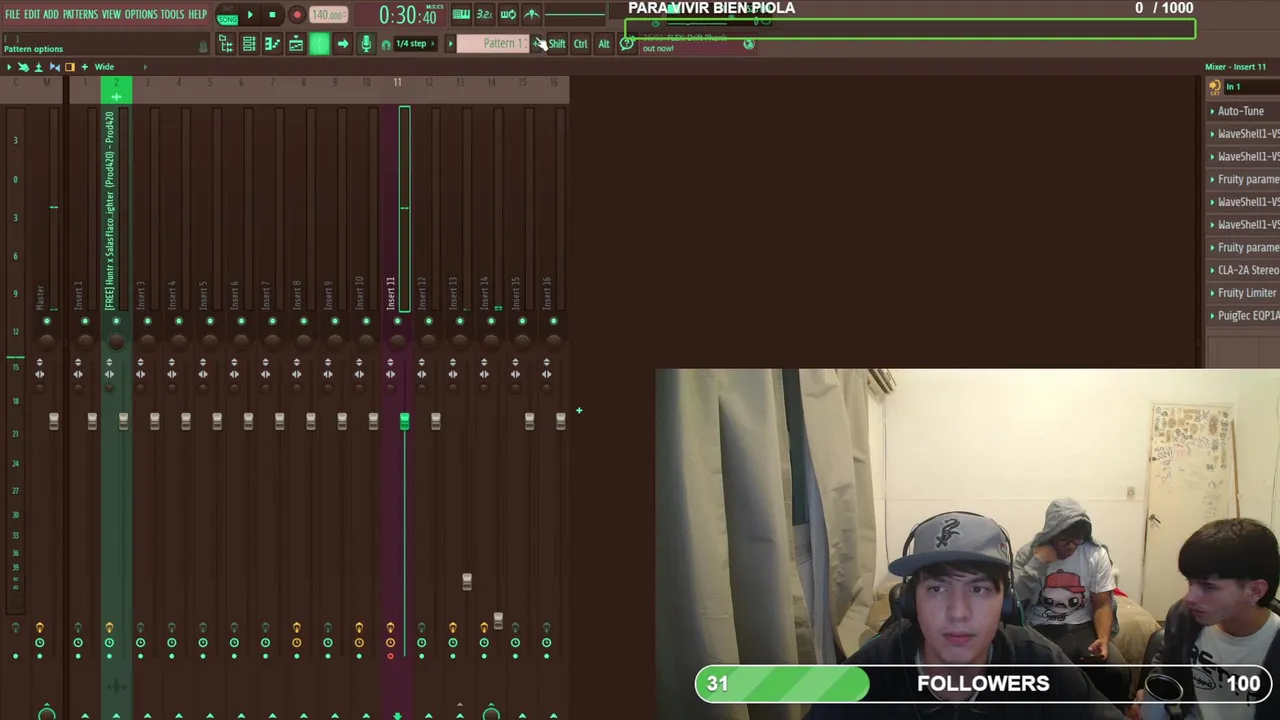Click the tempo 140 BPM field
Screen dimensions: 1280x720
(x=328, y=15)
